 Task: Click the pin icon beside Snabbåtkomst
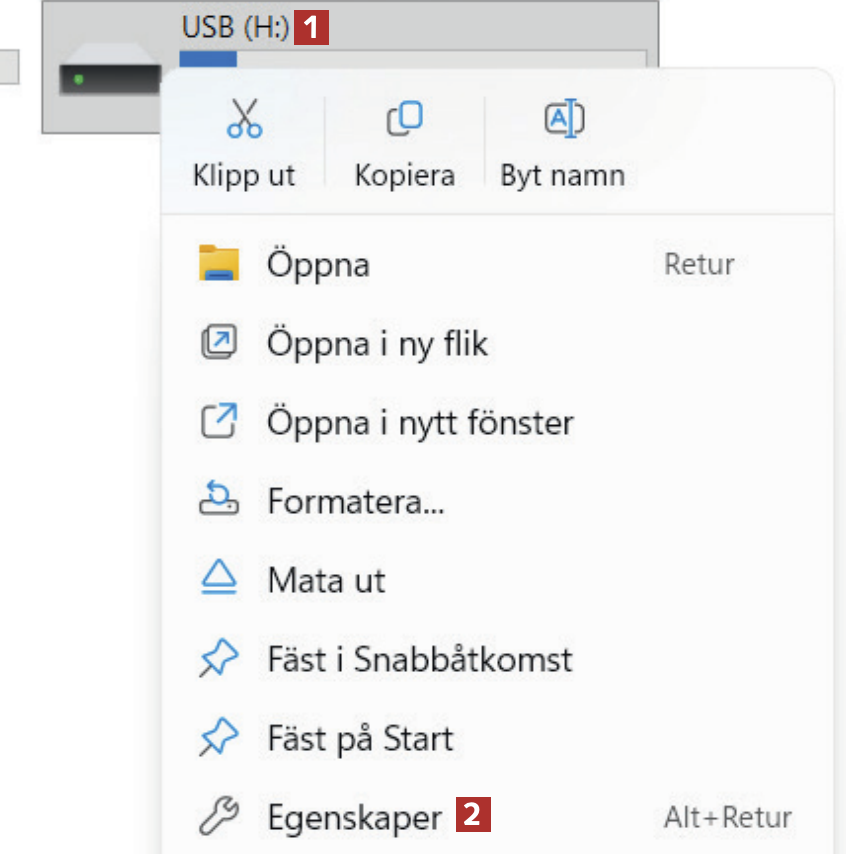pos(219,659)
